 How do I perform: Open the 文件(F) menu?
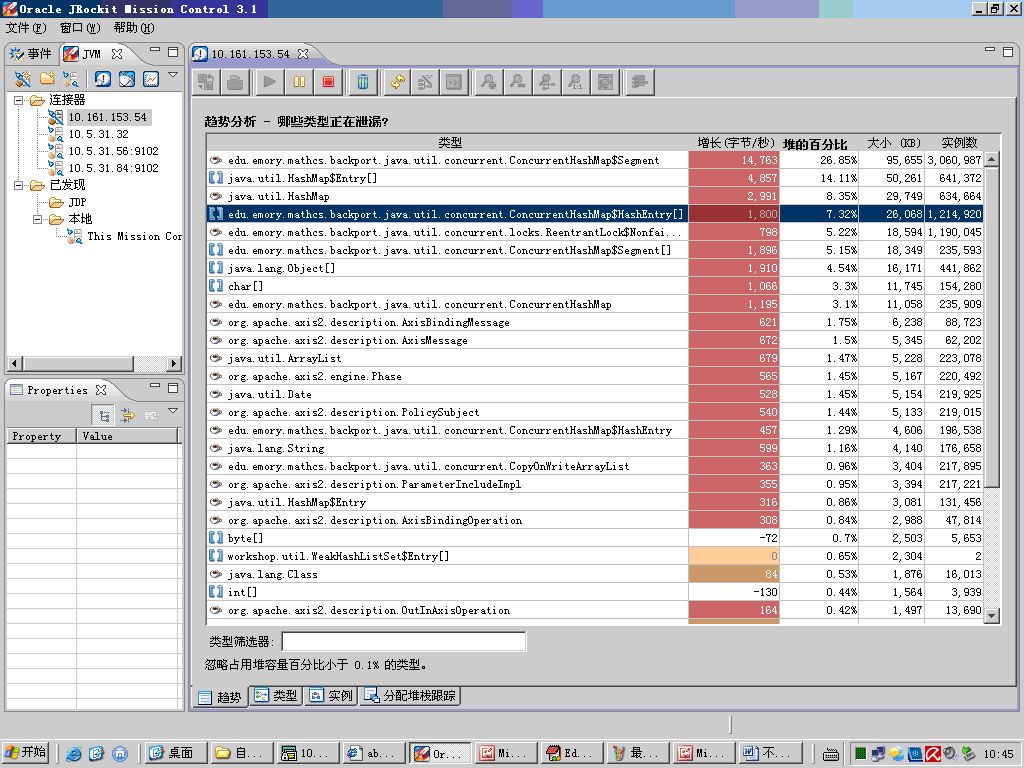(26, 28)
